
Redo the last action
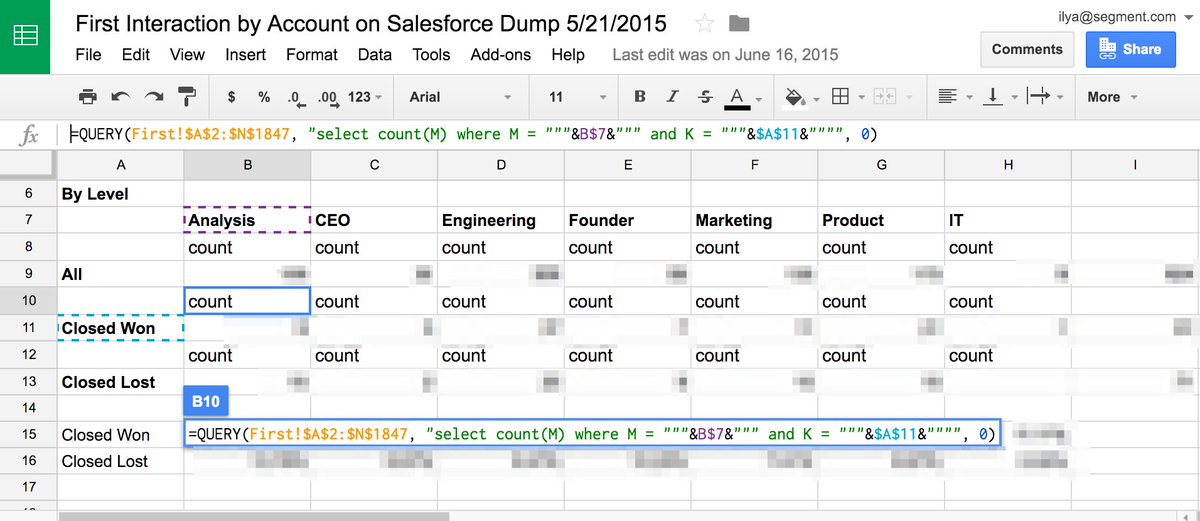(x=154, y=97)
